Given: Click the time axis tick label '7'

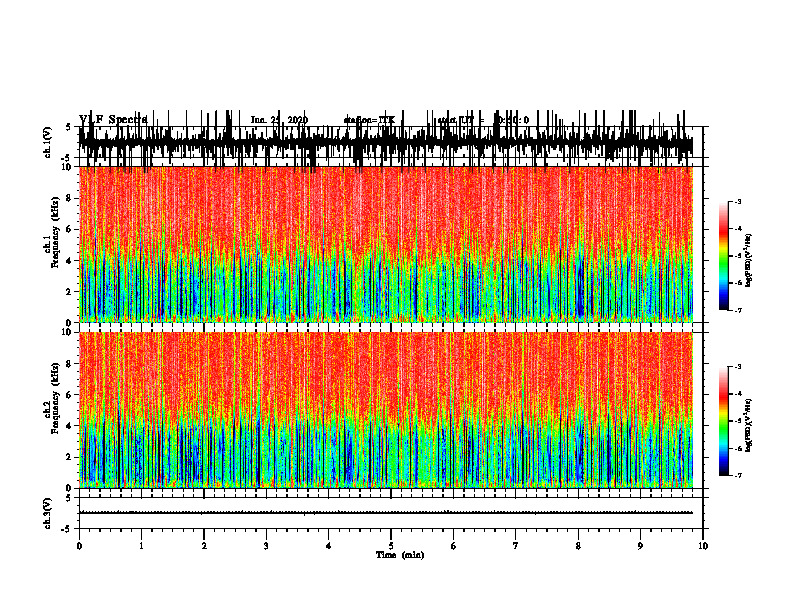Looking at the screenshot, I should point(516,546).
